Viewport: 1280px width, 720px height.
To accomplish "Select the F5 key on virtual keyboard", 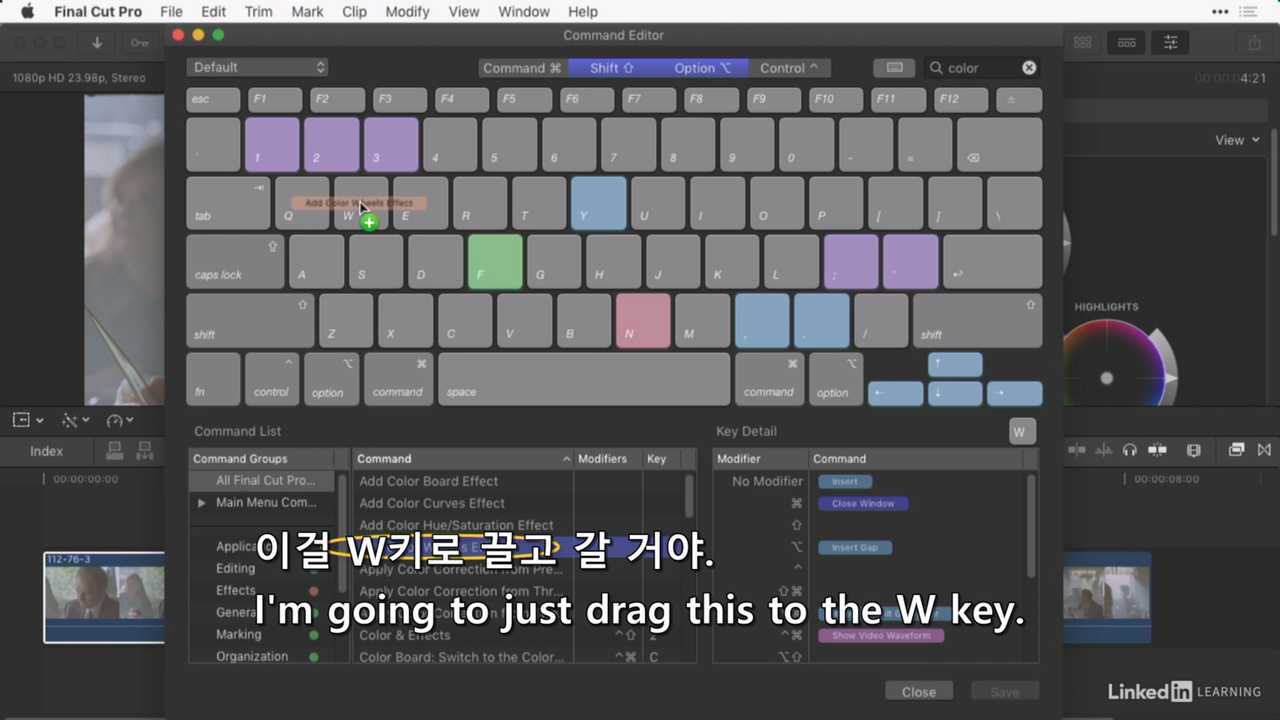I will pyautogui.click(x=524, y=99).
